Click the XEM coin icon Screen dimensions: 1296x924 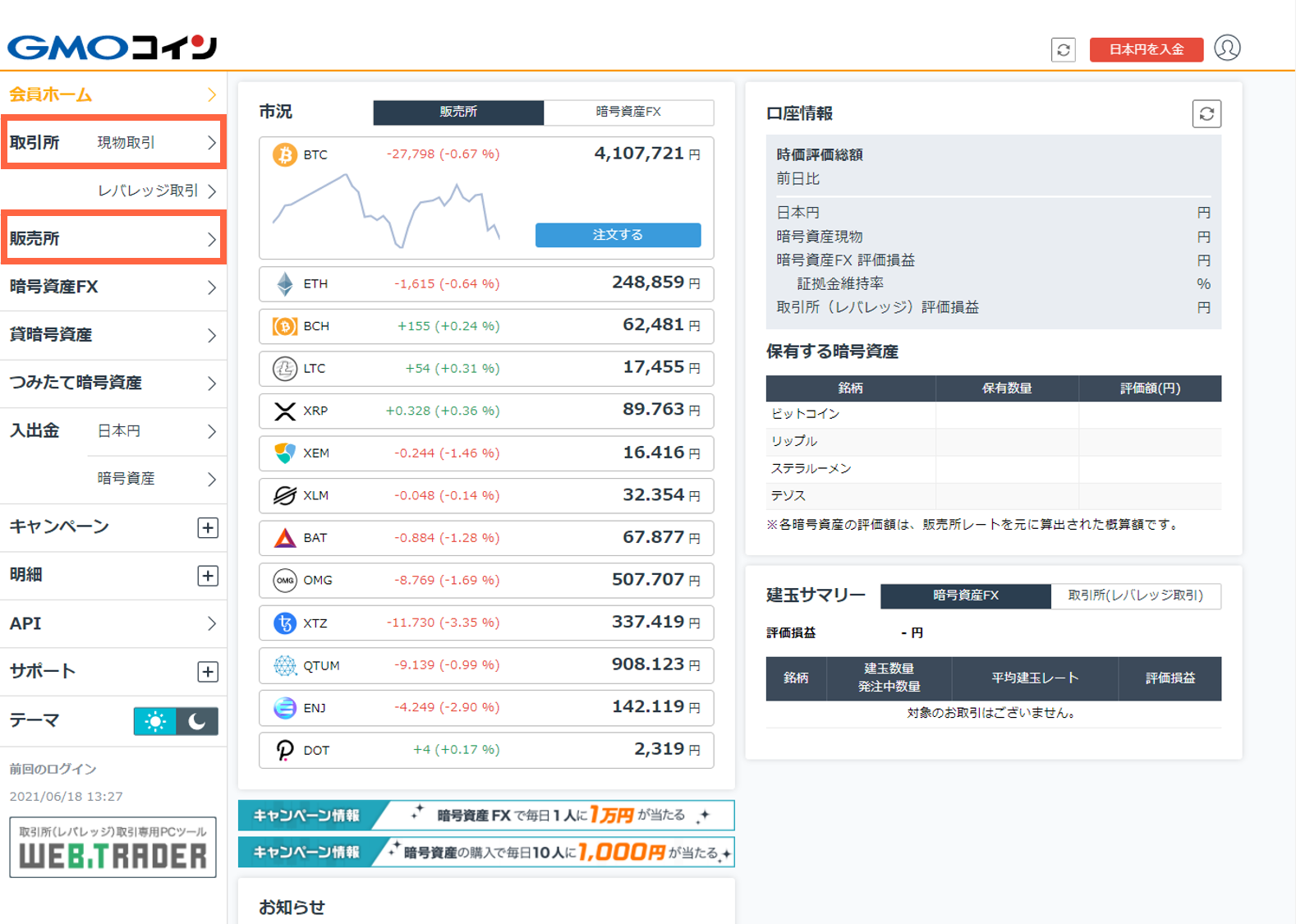[285, 453]
